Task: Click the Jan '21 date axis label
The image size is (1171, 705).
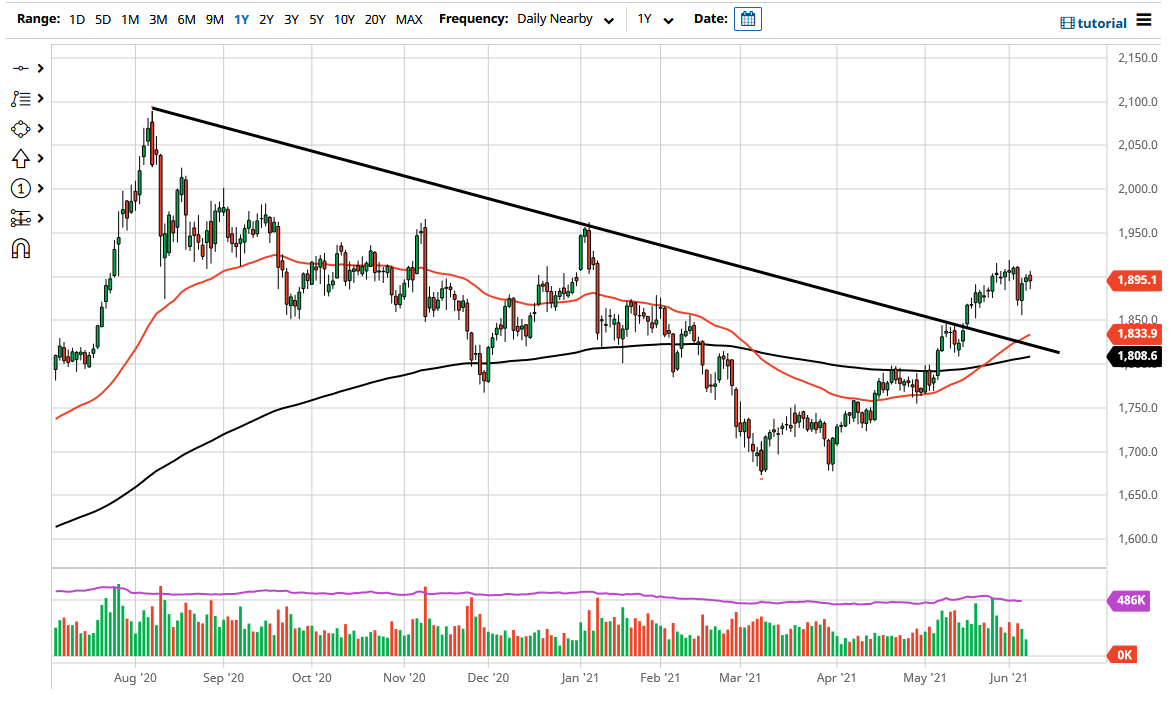Action: 580,678
